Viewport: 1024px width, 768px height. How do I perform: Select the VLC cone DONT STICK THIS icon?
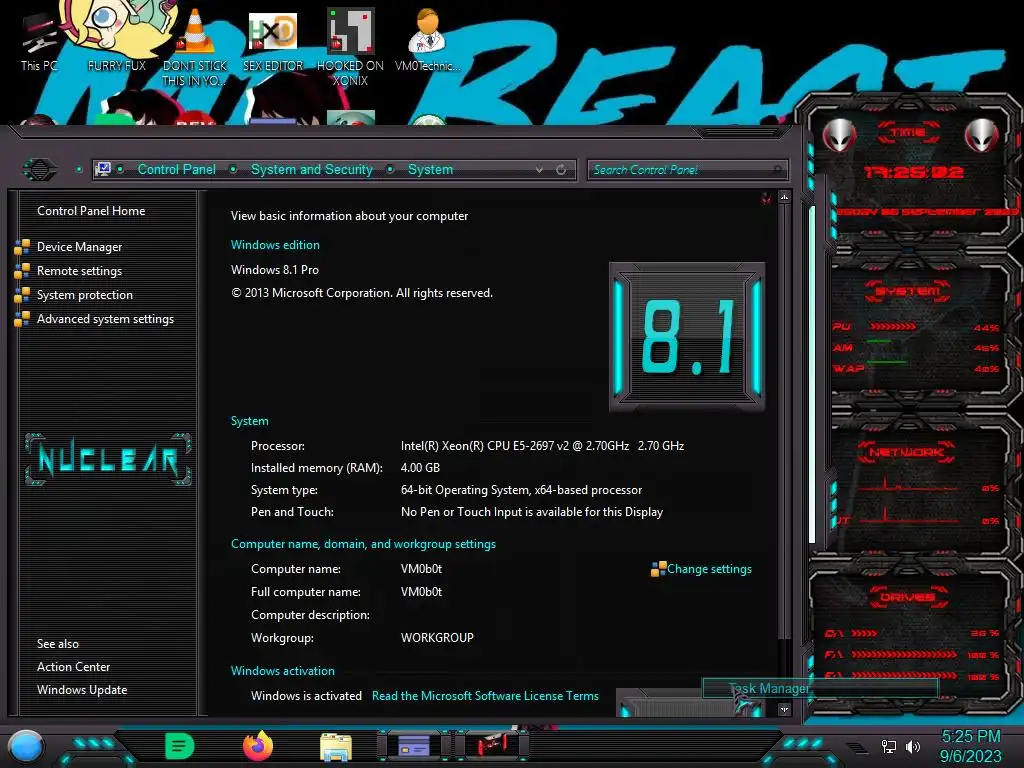tap(195, 46)
